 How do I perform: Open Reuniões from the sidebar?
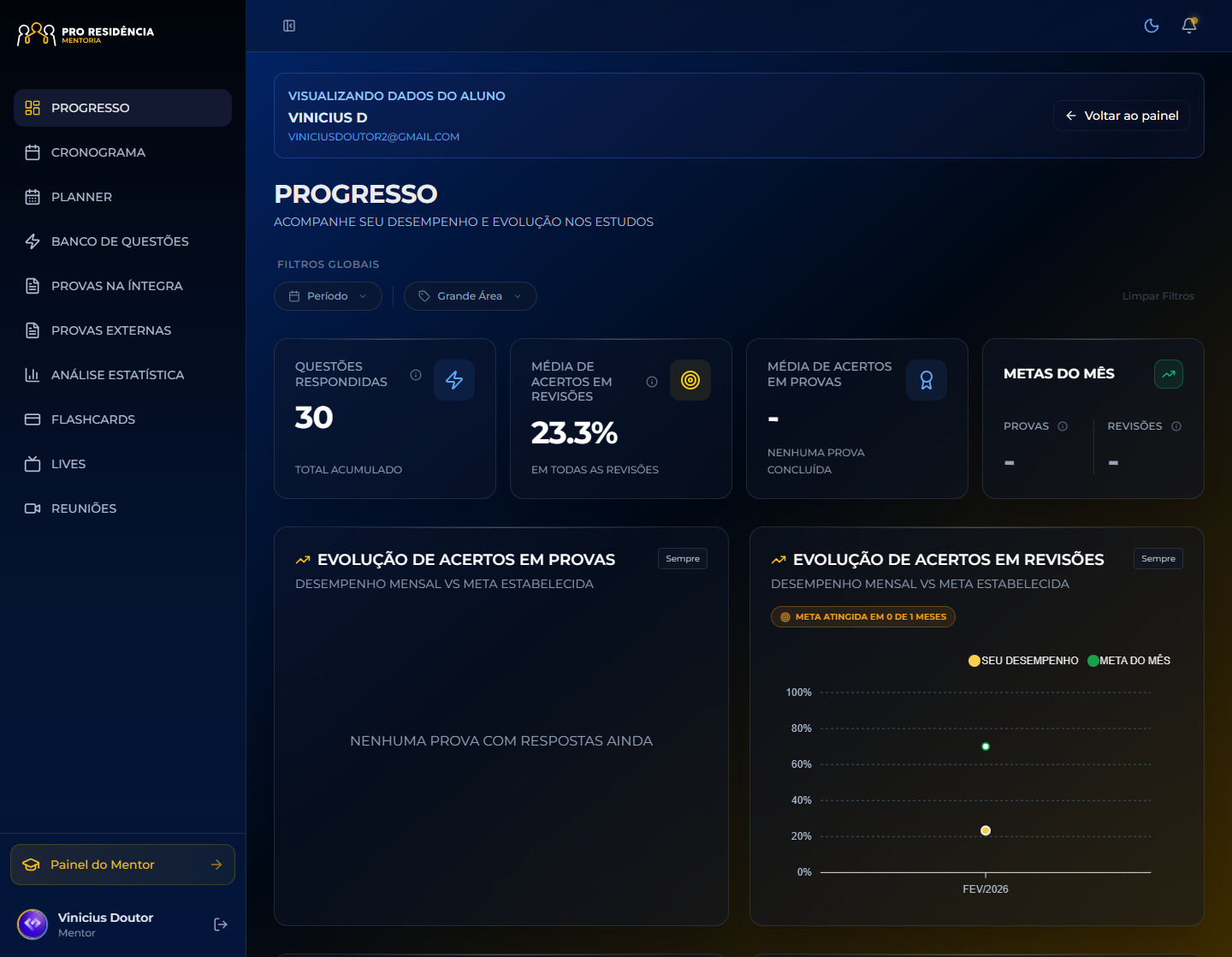122,508
